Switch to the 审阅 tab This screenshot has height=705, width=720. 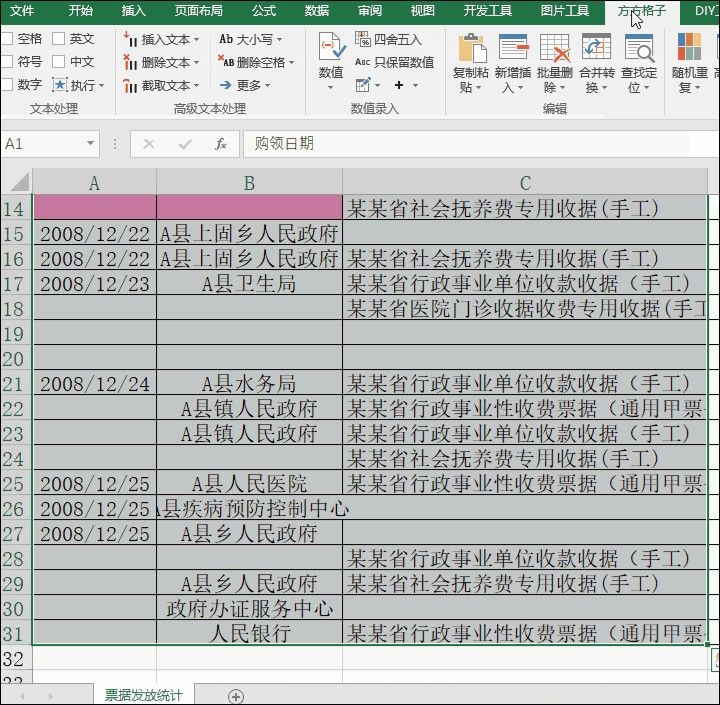[370, 10]
